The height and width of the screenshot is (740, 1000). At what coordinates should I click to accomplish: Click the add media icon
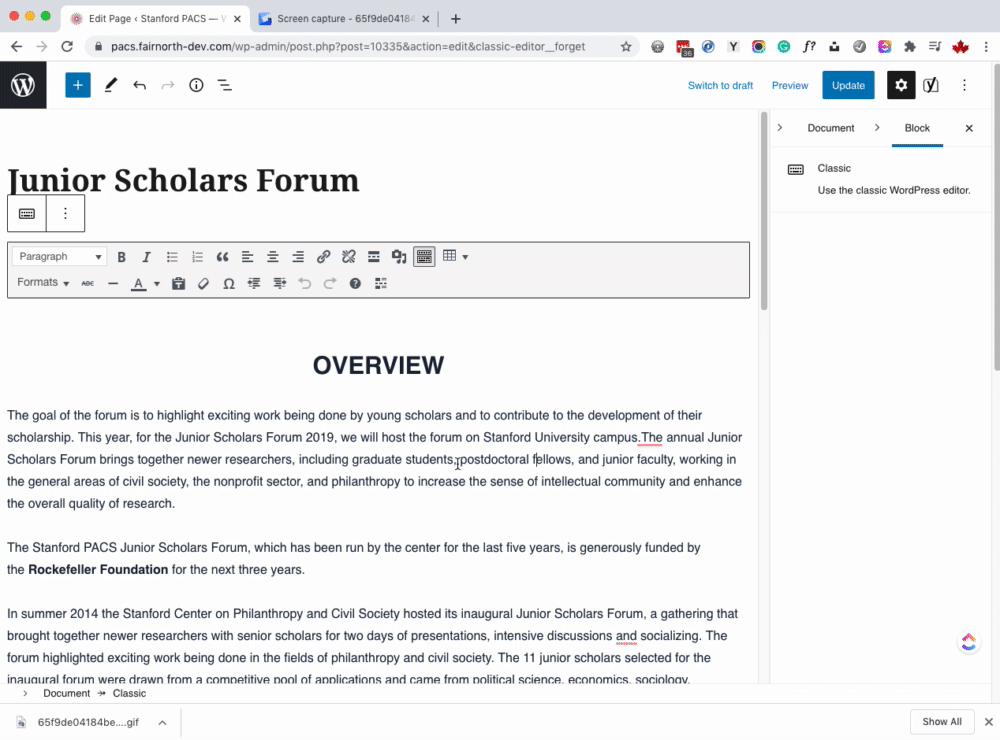(399, 256)
